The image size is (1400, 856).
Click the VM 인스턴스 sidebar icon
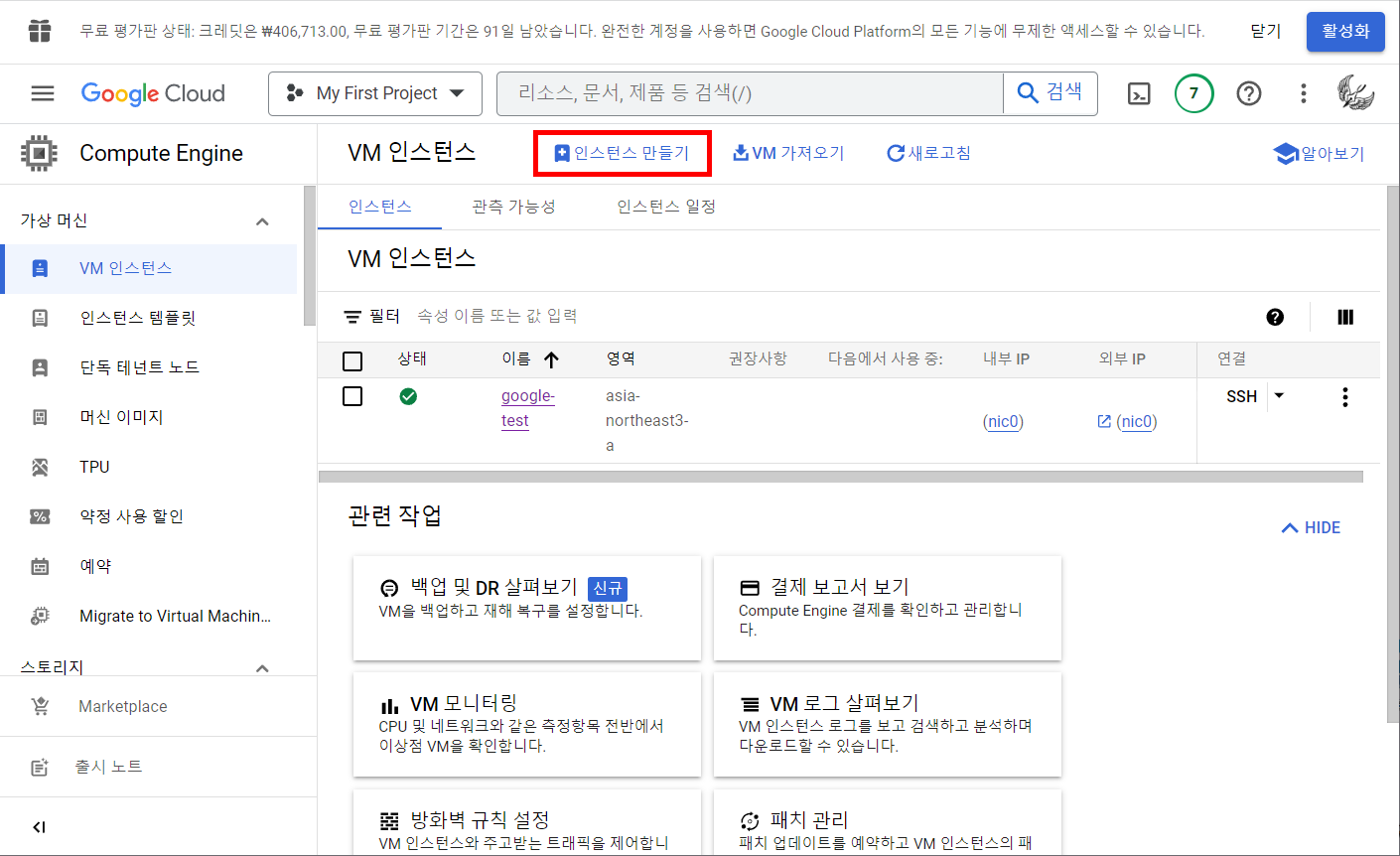coord(40,268)
